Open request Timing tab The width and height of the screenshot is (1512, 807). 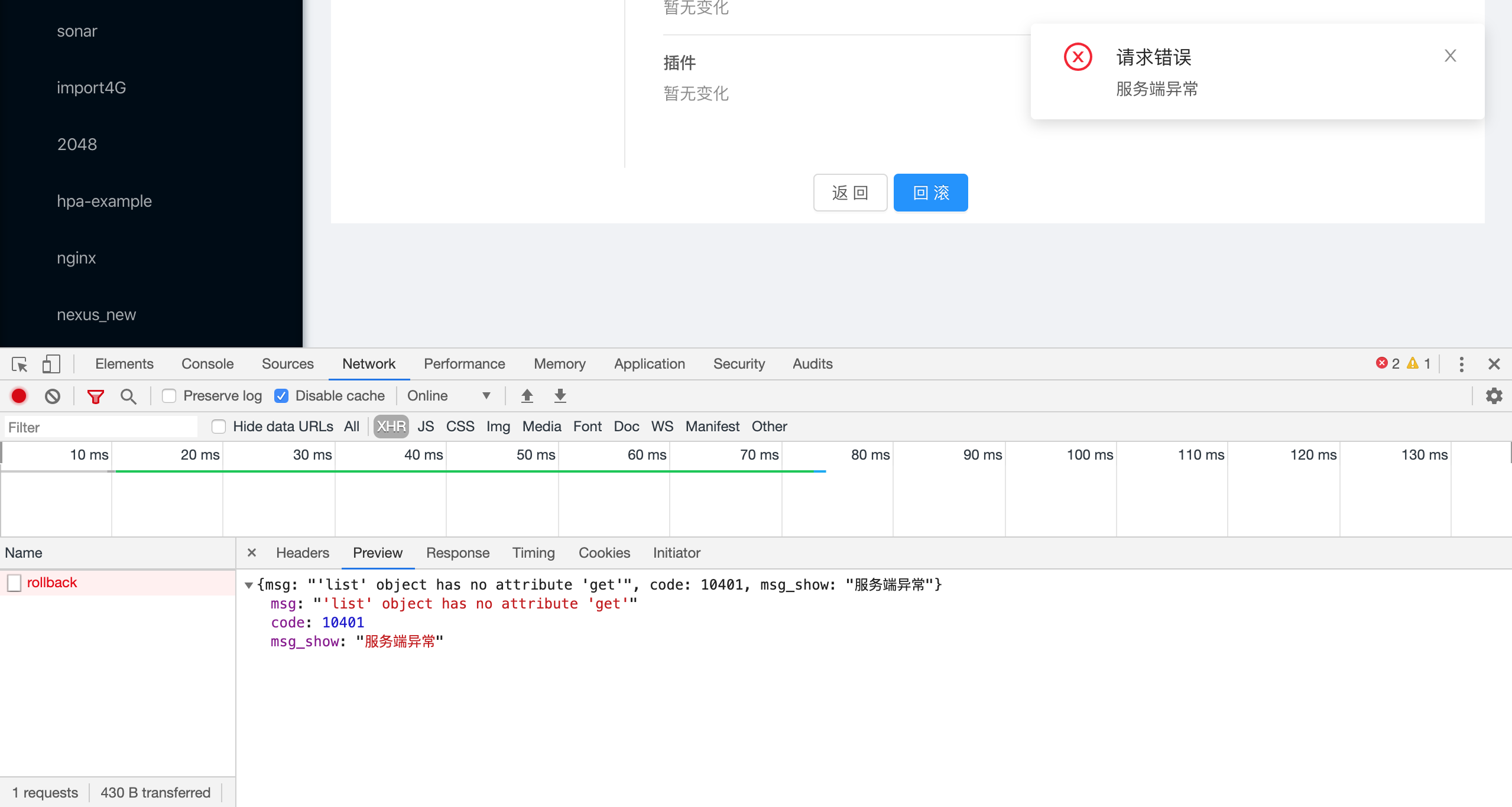pos(534,553)
